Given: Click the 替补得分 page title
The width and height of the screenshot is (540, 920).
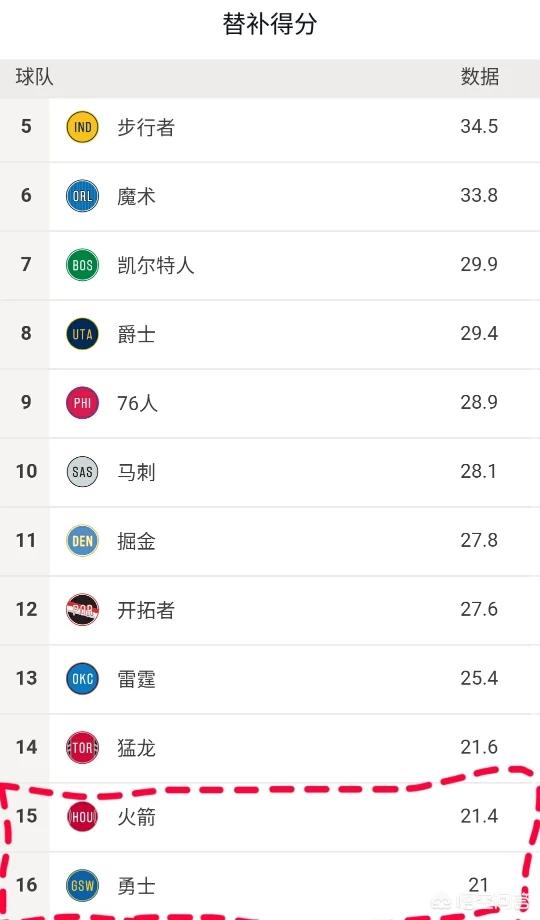Looking at the screenshot, I should (x=270, y=24).
